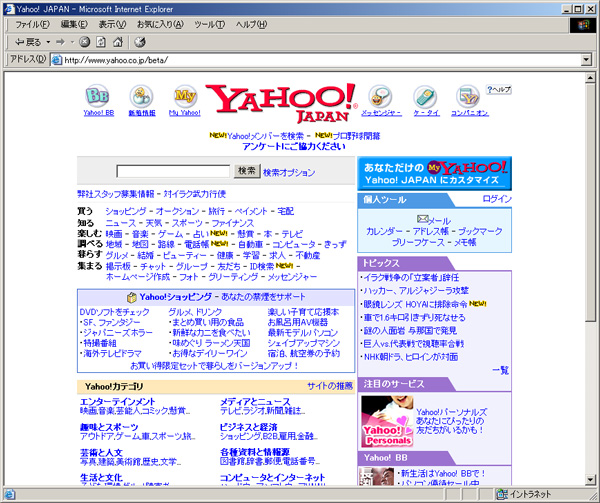Image resolution: width=600 pixels, height=503 pixels.
Task: Open topic NHK朝ドラ、ヒロインが対面
Action: 410,357
